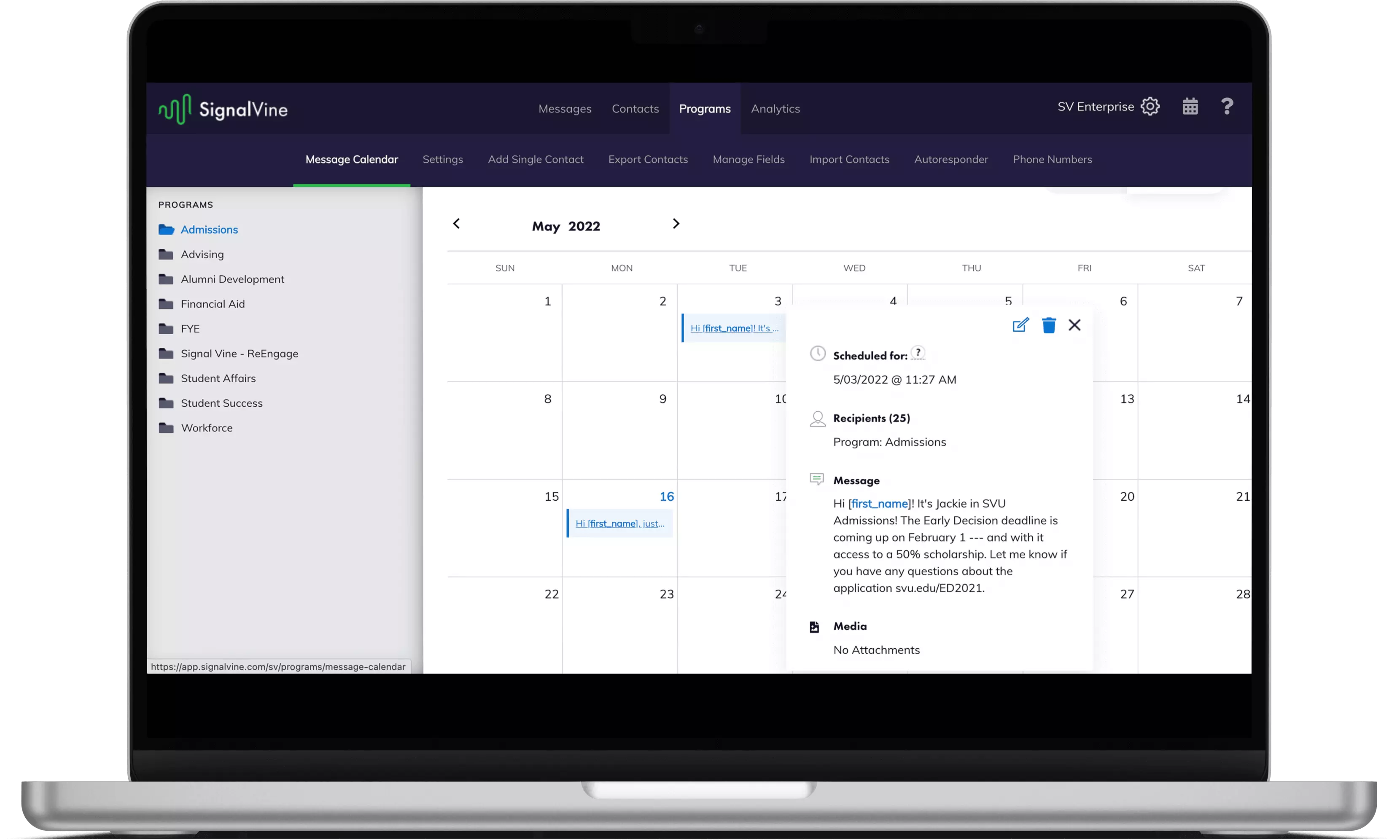Click the close (X) icon on message popup
1400x840 pixels.
pyautogui.click(x=1074, y=325)
